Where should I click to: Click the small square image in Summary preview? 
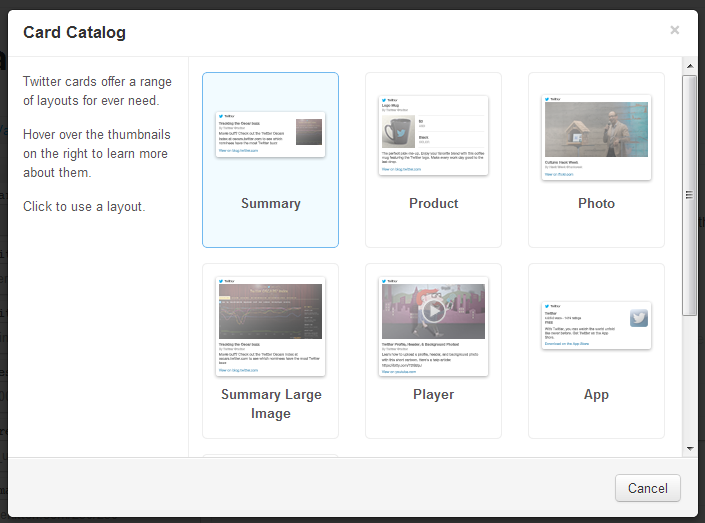309,132
